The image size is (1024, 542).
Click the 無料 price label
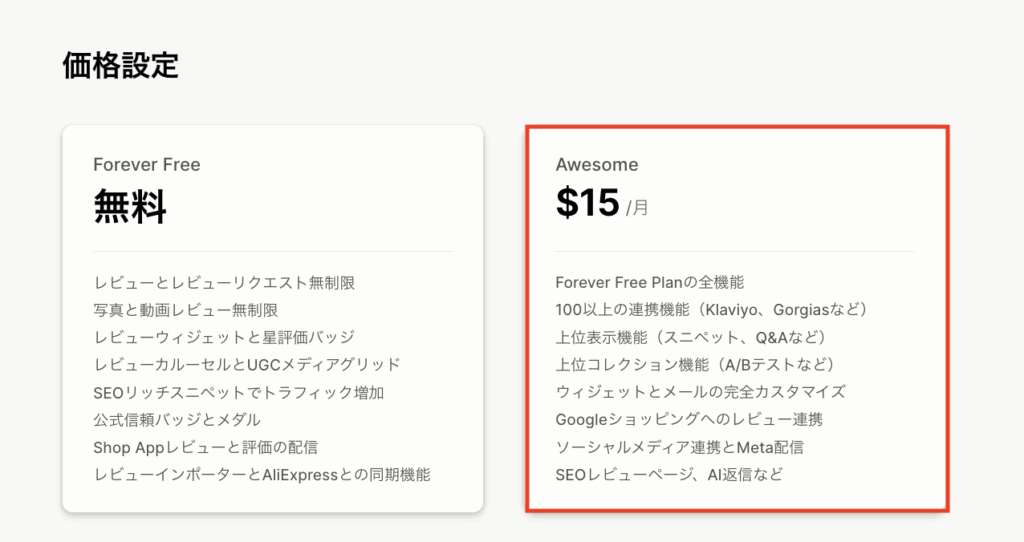pos(130,208)
